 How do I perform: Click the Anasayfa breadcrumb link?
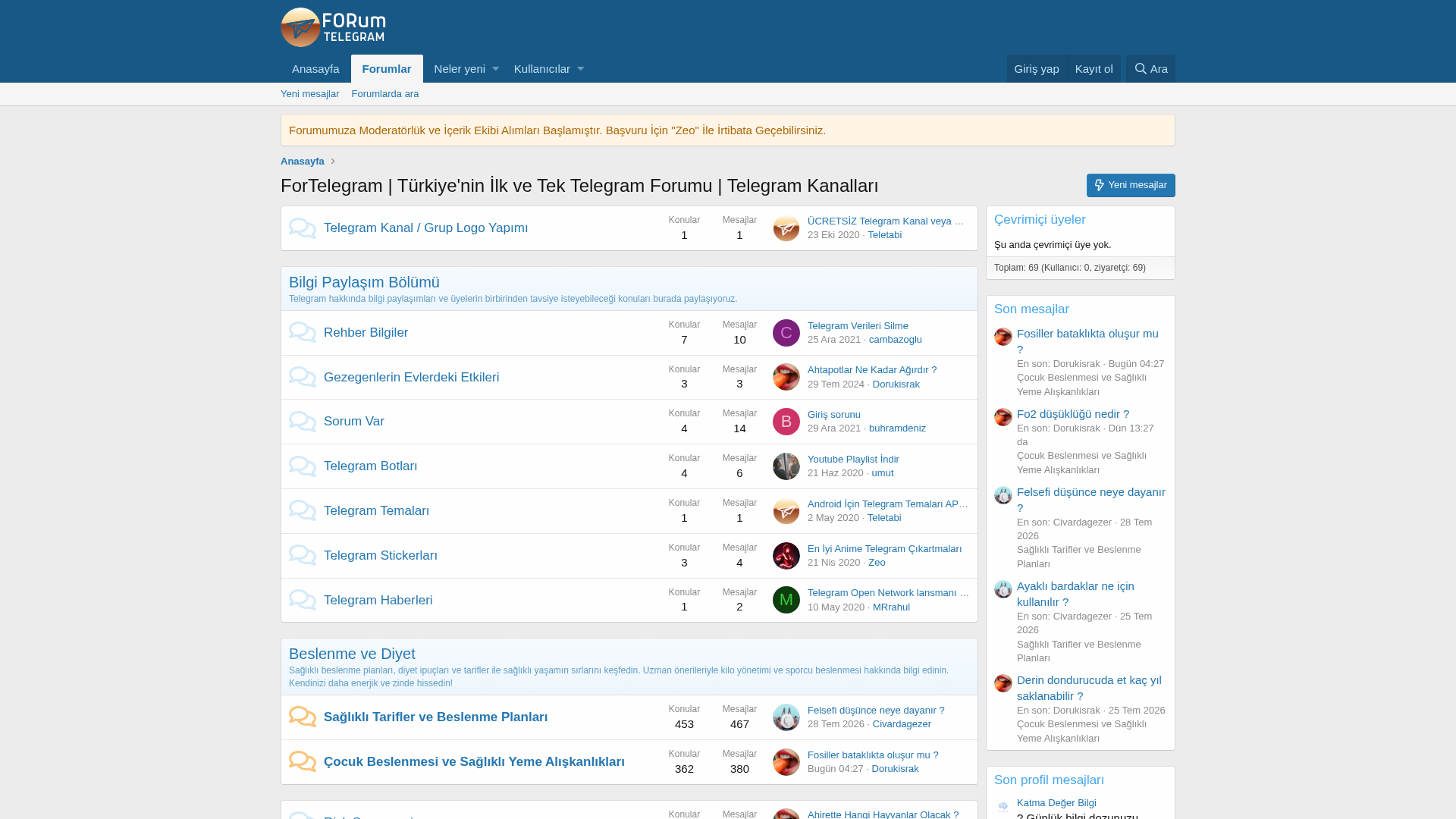303,161
